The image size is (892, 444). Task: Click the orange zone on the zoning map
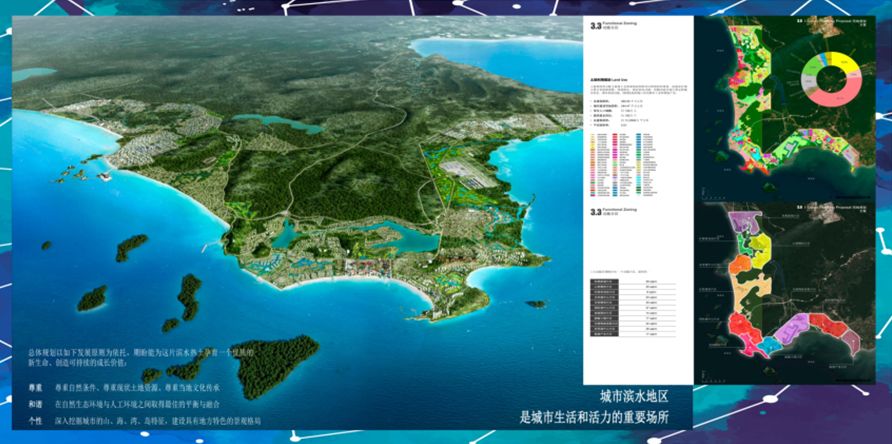coord(740,265)
